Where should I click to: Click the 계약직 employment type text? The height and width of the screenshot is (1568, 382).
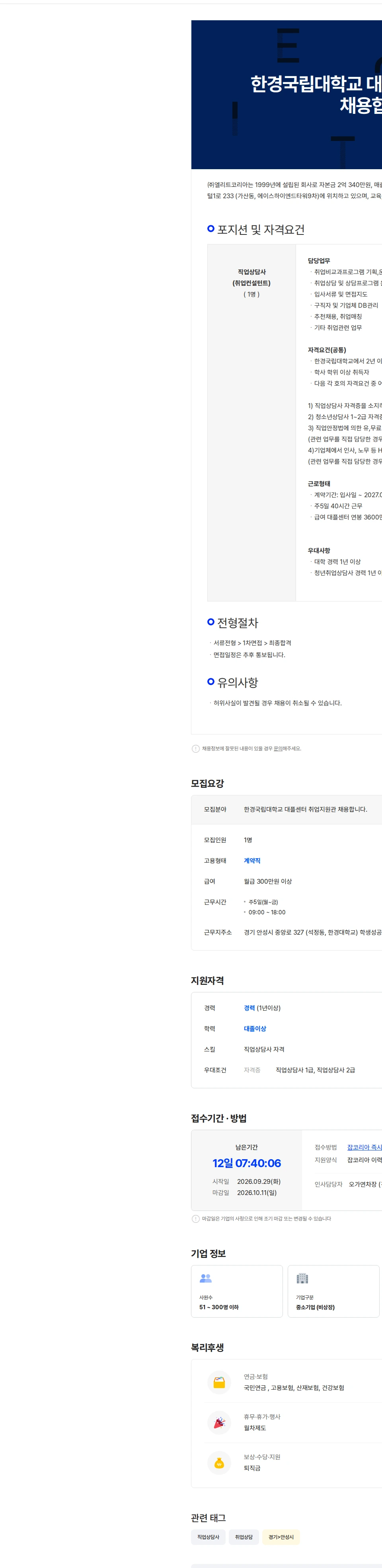pyautogui.click(x=252, y=861)
